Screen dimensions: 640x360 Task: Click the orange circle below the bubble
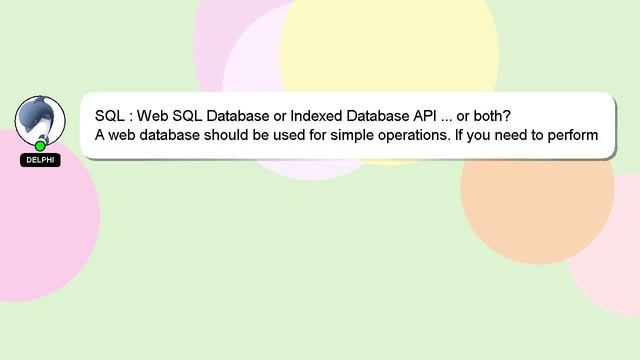pyautogui.click(x=537, y=212)
